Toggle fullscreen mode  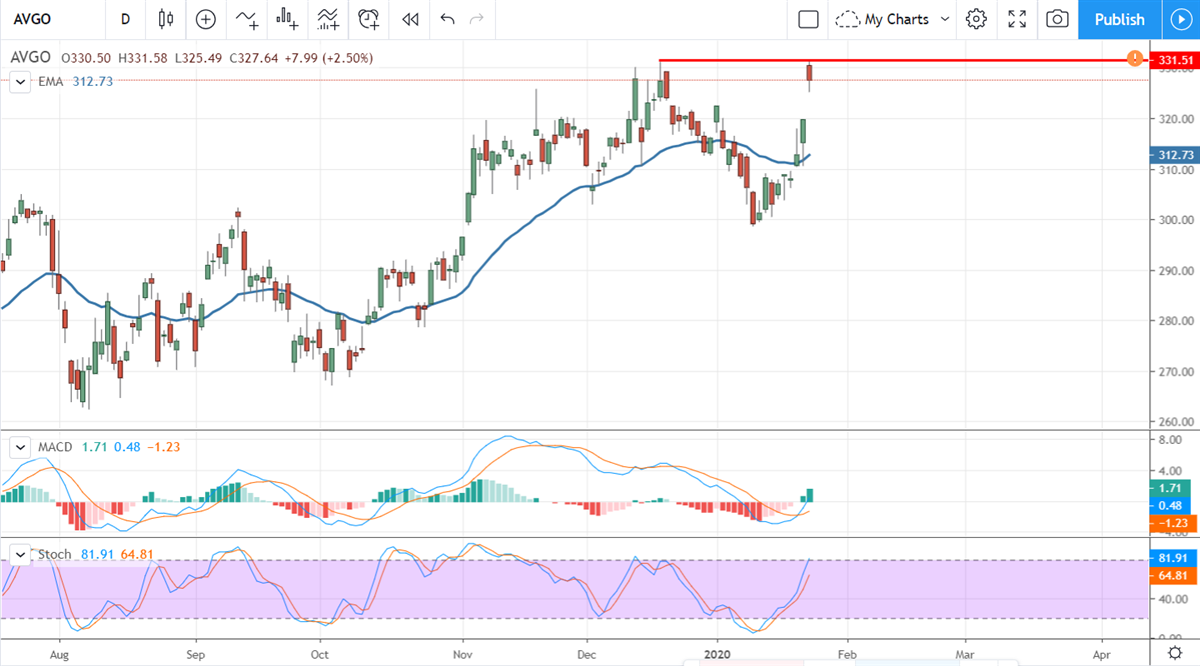[x=1017, y=19]
